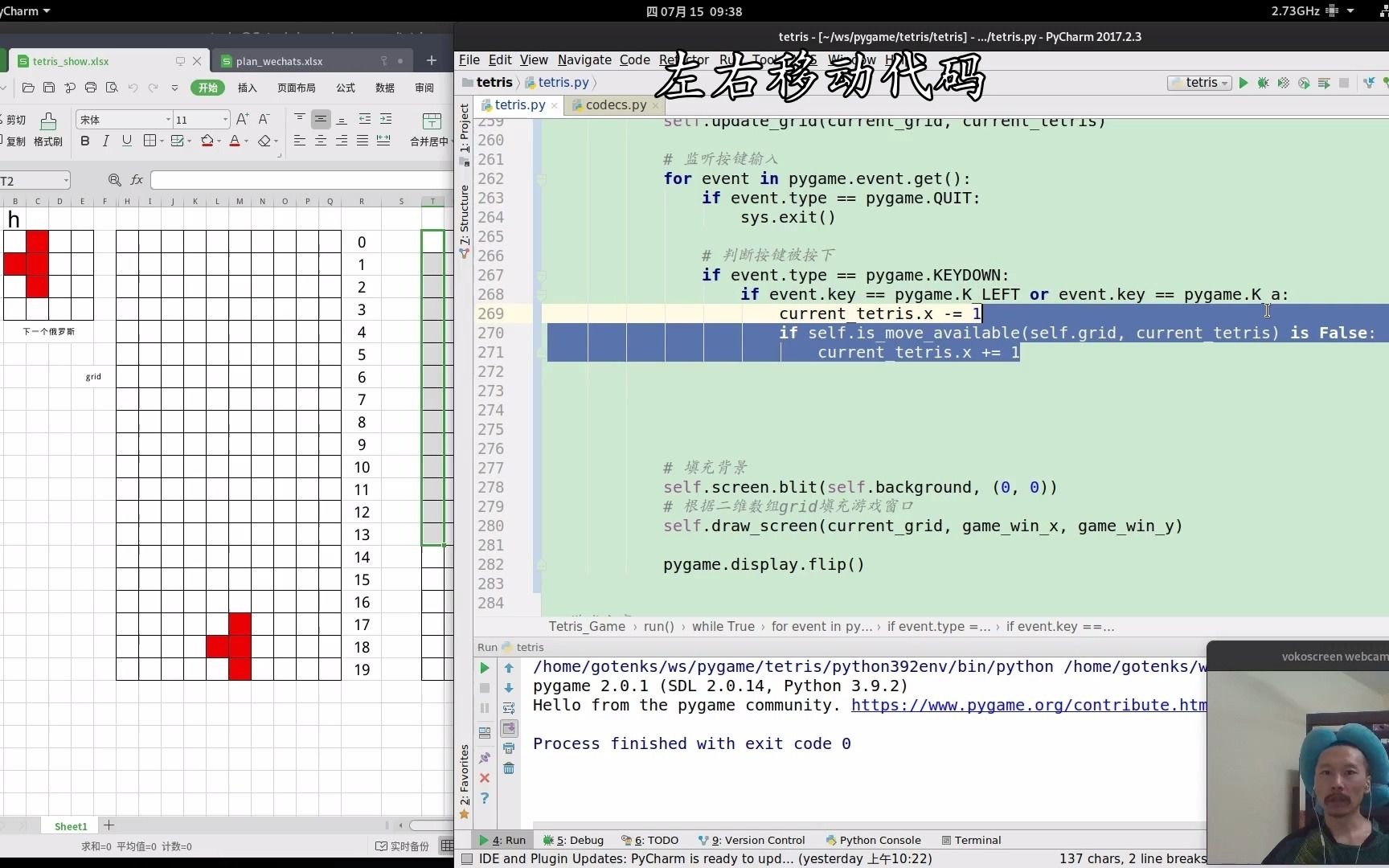Switch to the Python Console tool window

874,840
